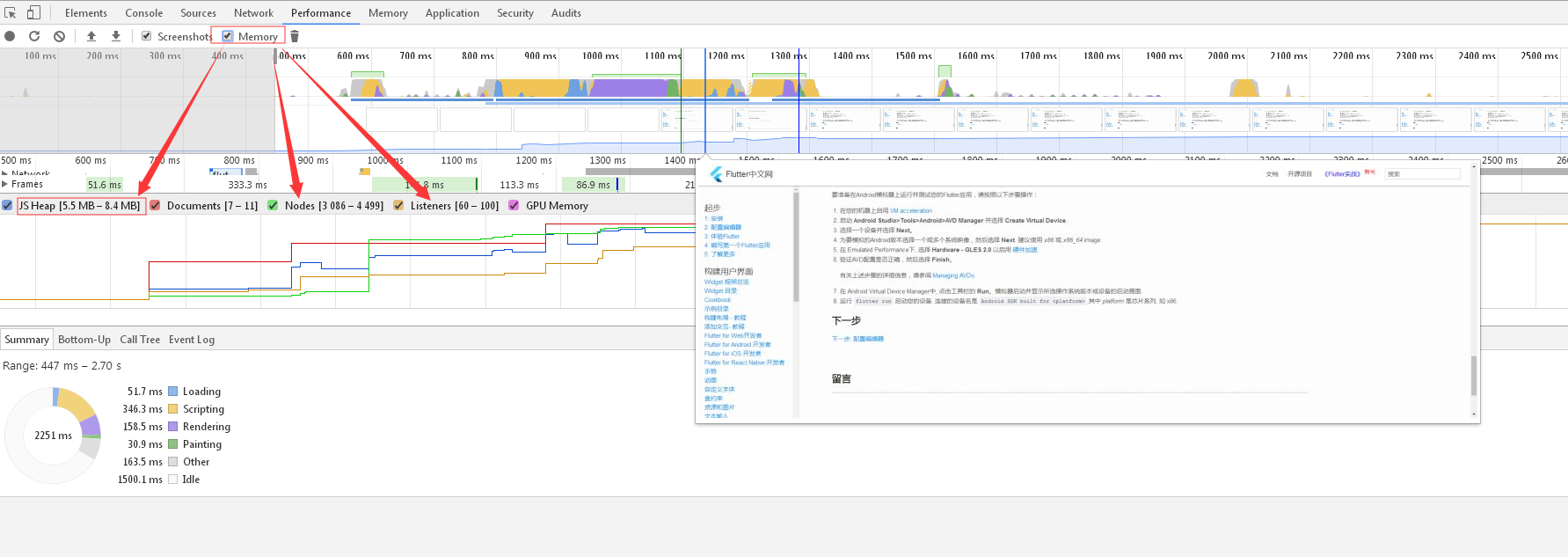Switch to the Bottom-Up tab
This screenshot has height=557, width=1568.
pos(84,340)
